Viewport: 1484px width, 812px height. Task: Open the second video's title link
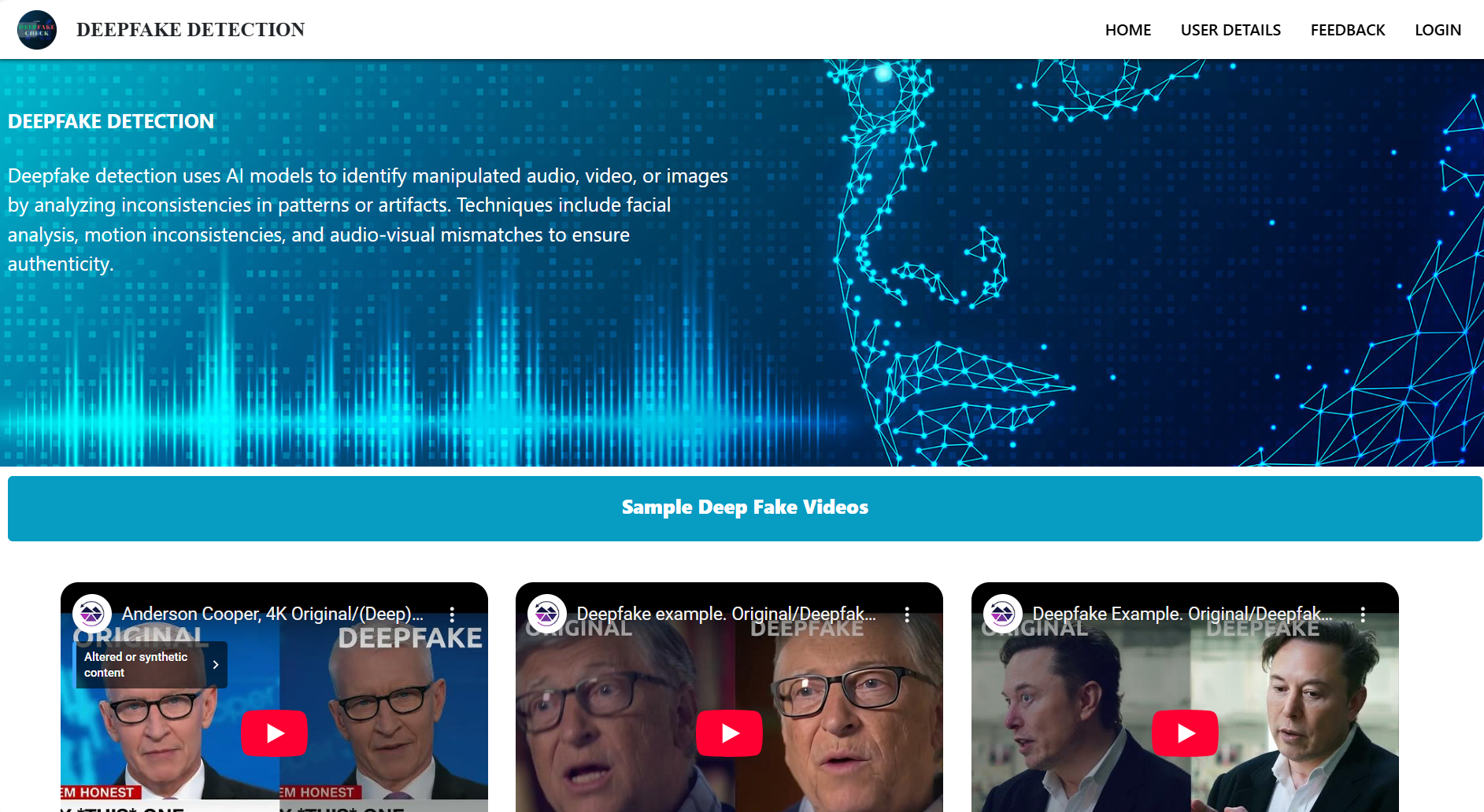[x=726, y=614]
